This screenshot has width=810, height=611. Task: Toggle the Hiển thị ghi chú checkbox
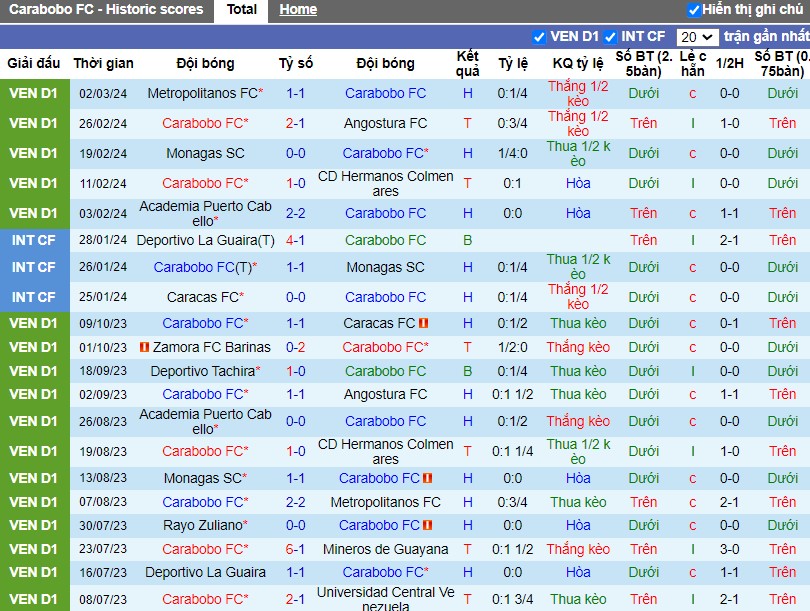coord(694,10)
